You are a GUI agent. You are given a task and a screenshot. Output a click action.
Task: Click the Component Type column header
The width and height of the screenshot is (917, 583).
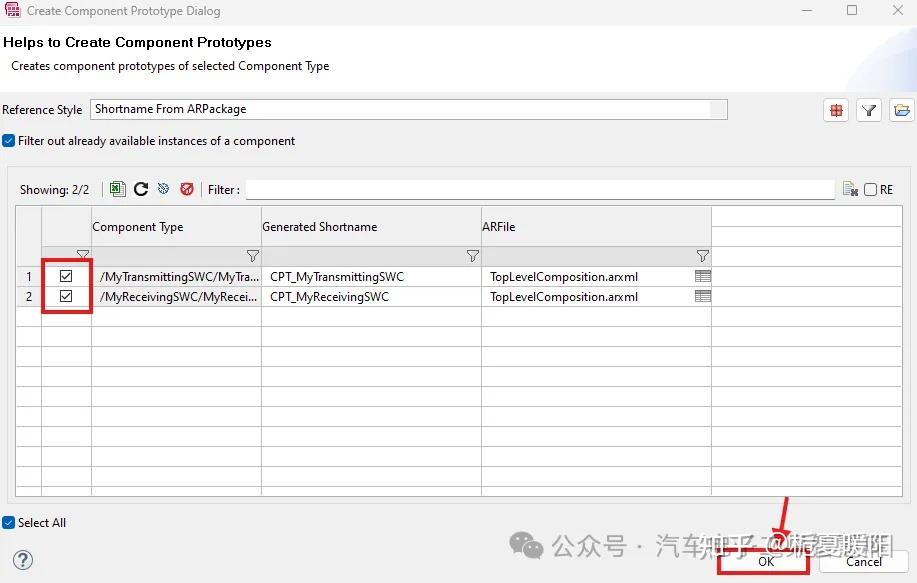(x=137, y=226)
